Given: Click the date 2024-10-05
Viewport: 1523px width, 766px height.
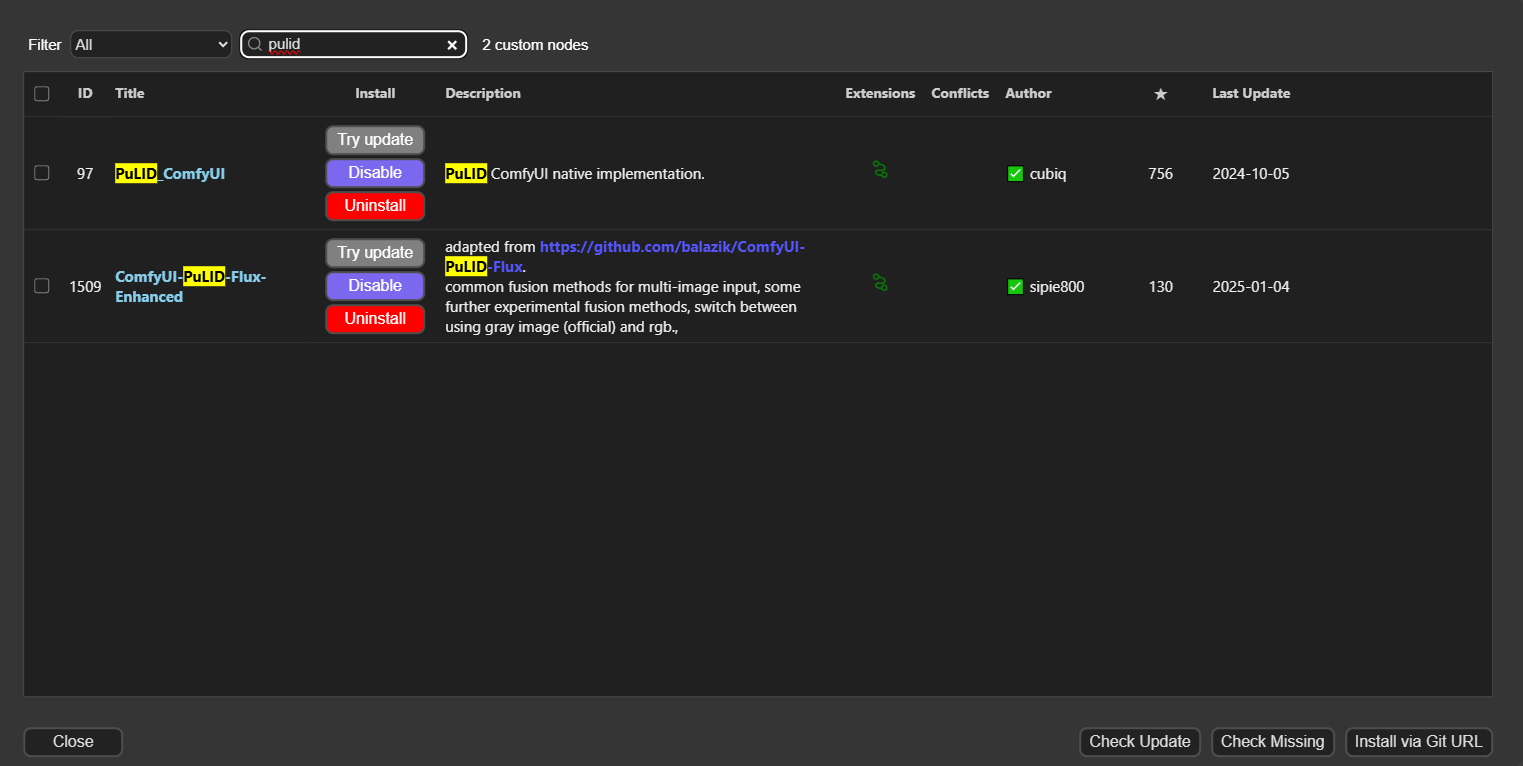Looking at the screenshot, I should click(1251, 174).
